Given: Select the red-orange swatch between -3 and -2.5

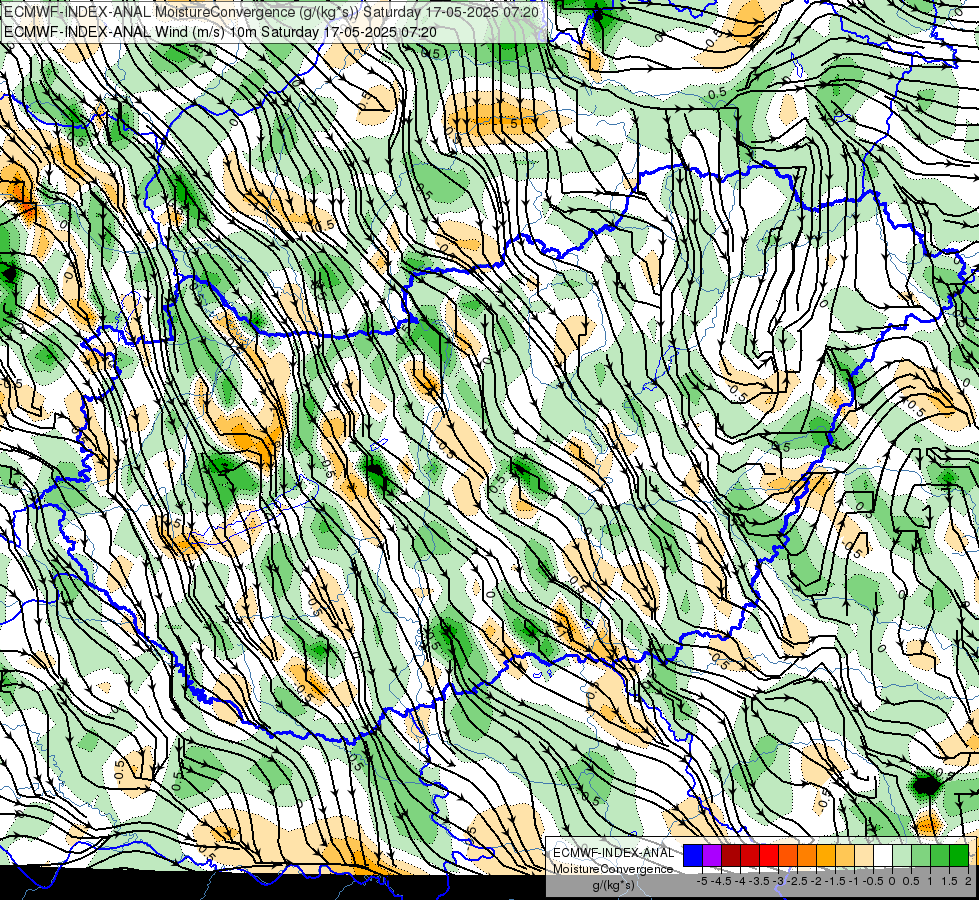Looking at the screenshot, I should (788, 856).
